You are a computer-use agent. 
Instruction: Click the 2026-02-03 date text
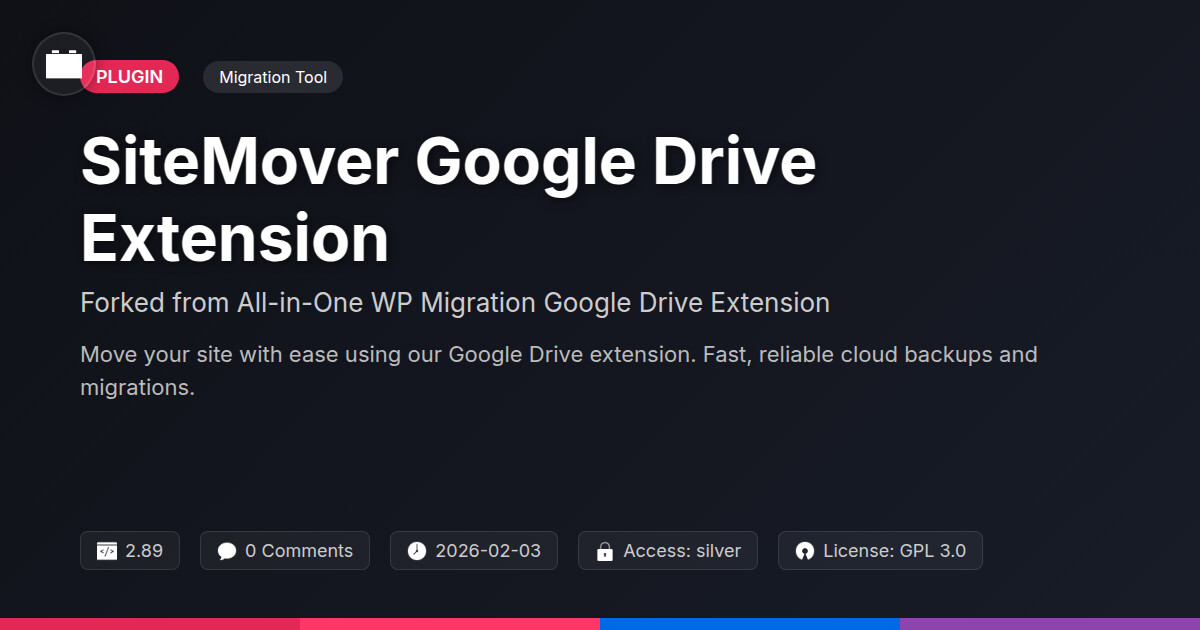[488, 551]
